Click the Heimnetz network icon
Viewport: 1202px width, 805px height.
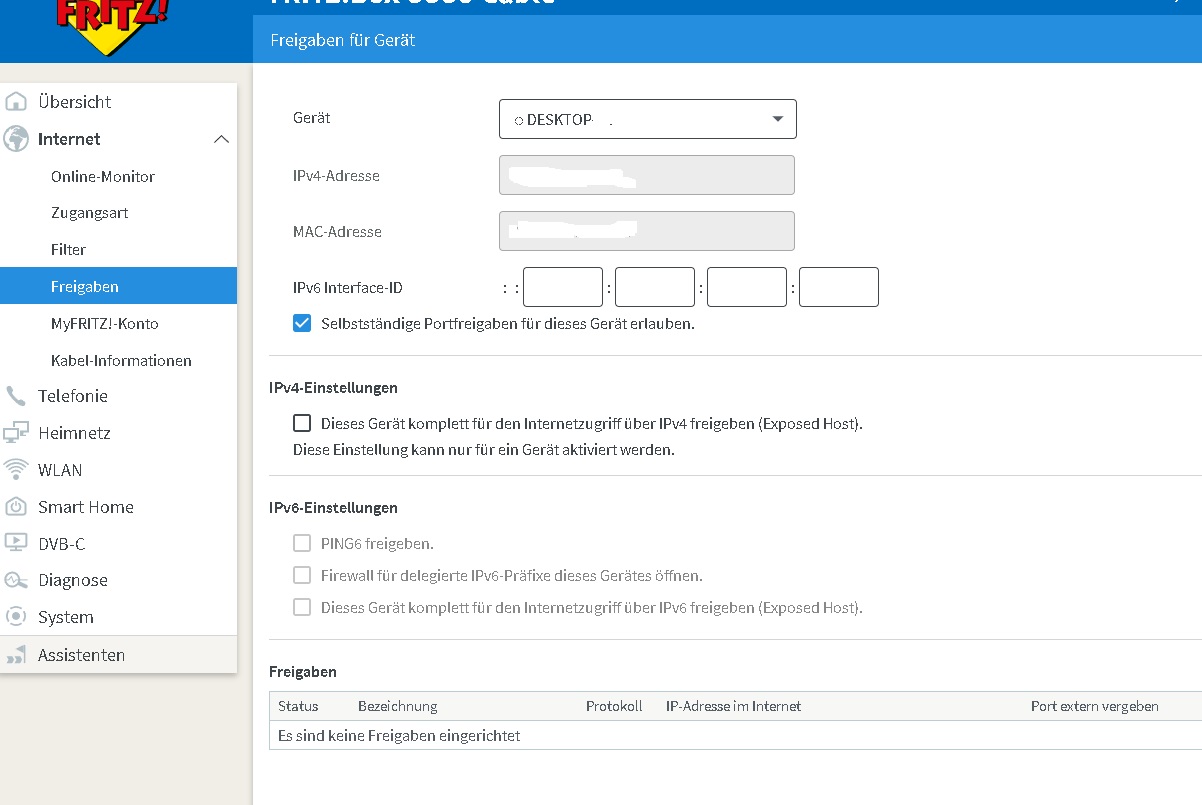point(16,433)
